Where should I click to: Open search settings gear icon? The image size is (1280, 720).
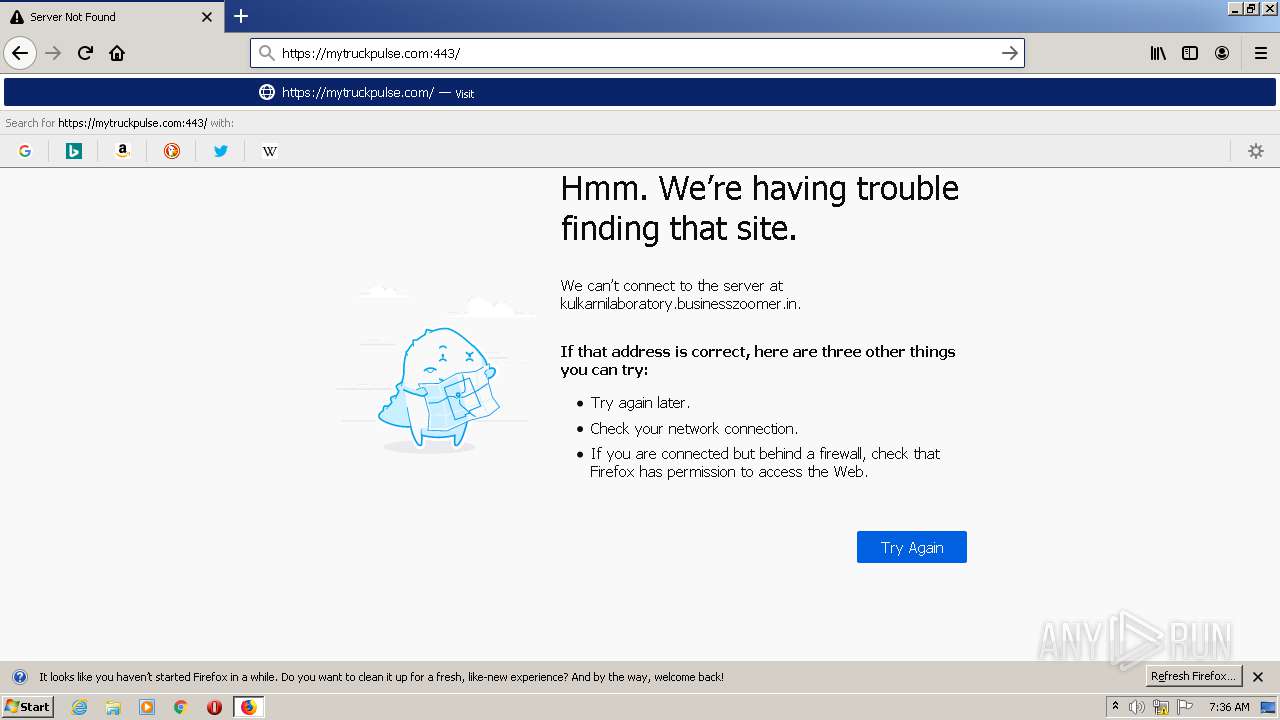tap(1256, 151)
